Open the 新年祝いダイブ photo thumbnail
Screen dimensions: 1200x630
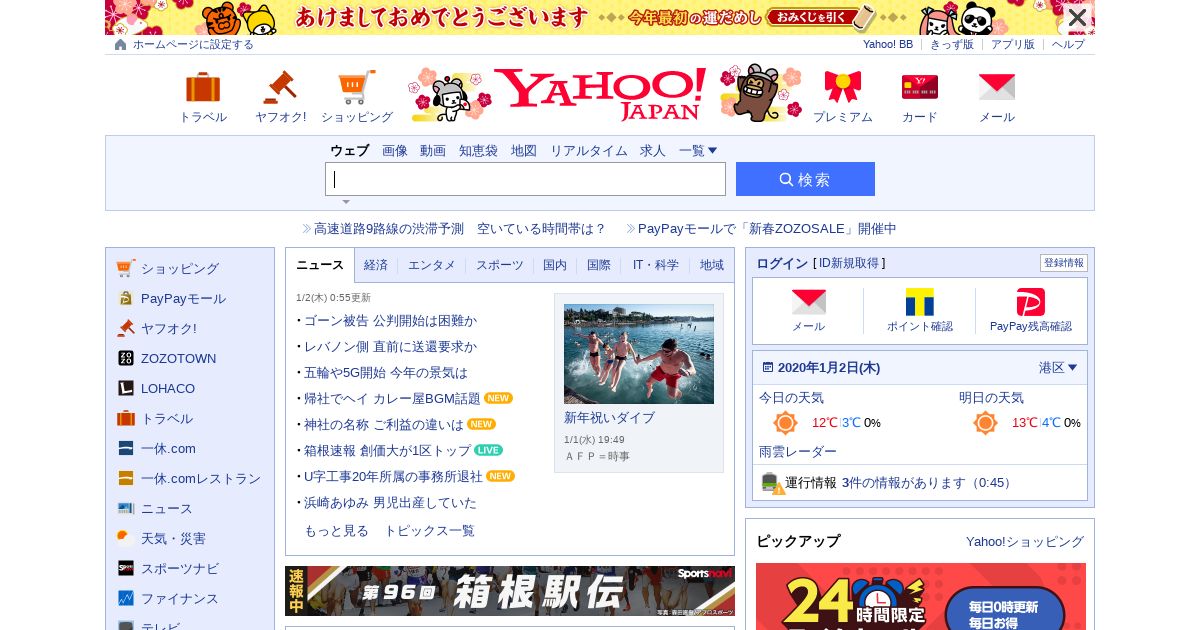[639, 354]
